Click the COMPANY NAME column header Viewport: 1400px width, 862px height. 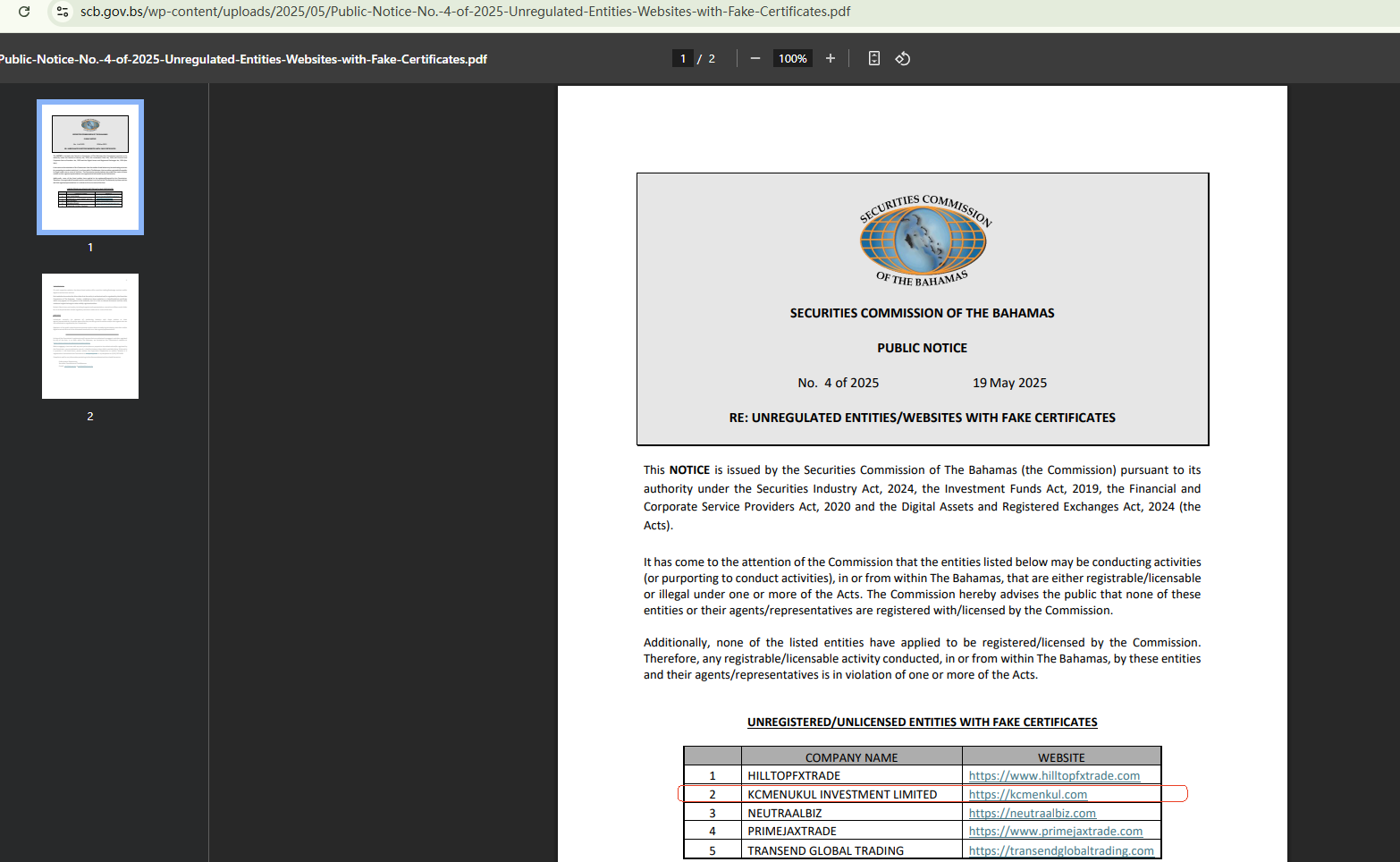tap(851, 757)
